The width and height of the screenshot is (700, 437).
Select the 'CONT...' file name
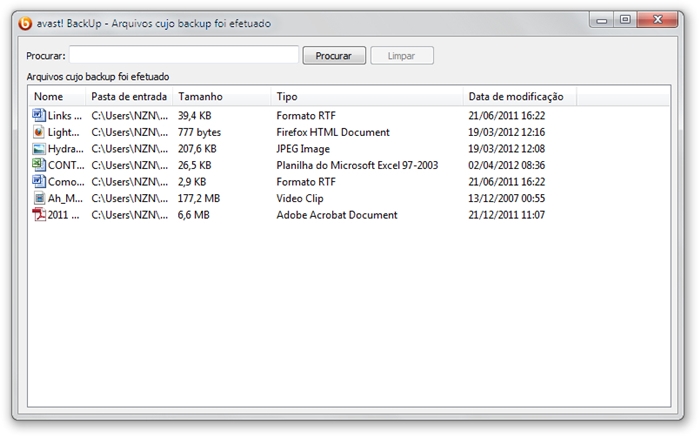click(x=66, y=165)
